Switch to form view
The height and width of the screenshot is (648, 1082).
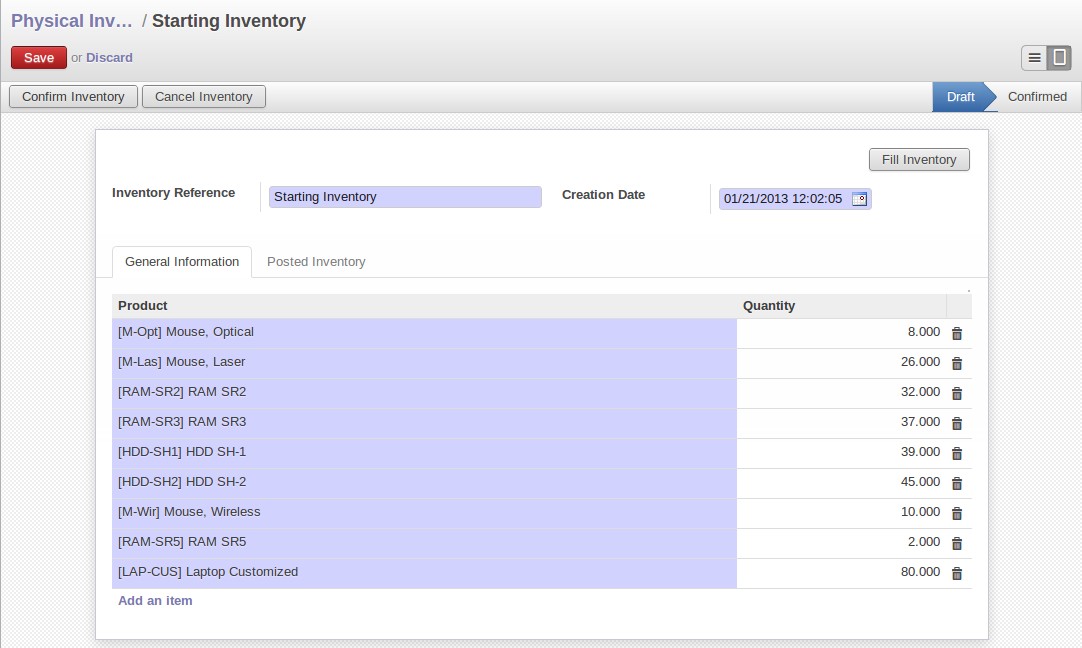(1059, 58)
